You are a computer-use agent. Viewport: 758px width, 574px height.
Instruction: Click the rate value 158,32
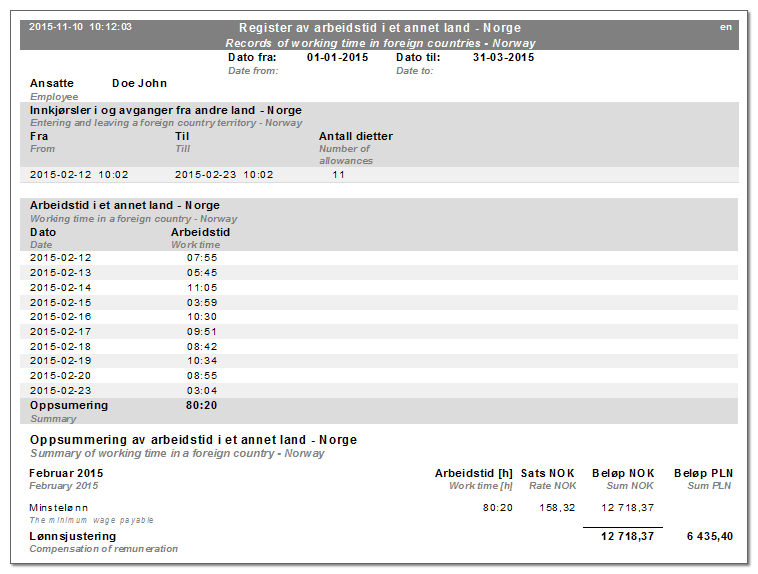[x=557, y=508]
